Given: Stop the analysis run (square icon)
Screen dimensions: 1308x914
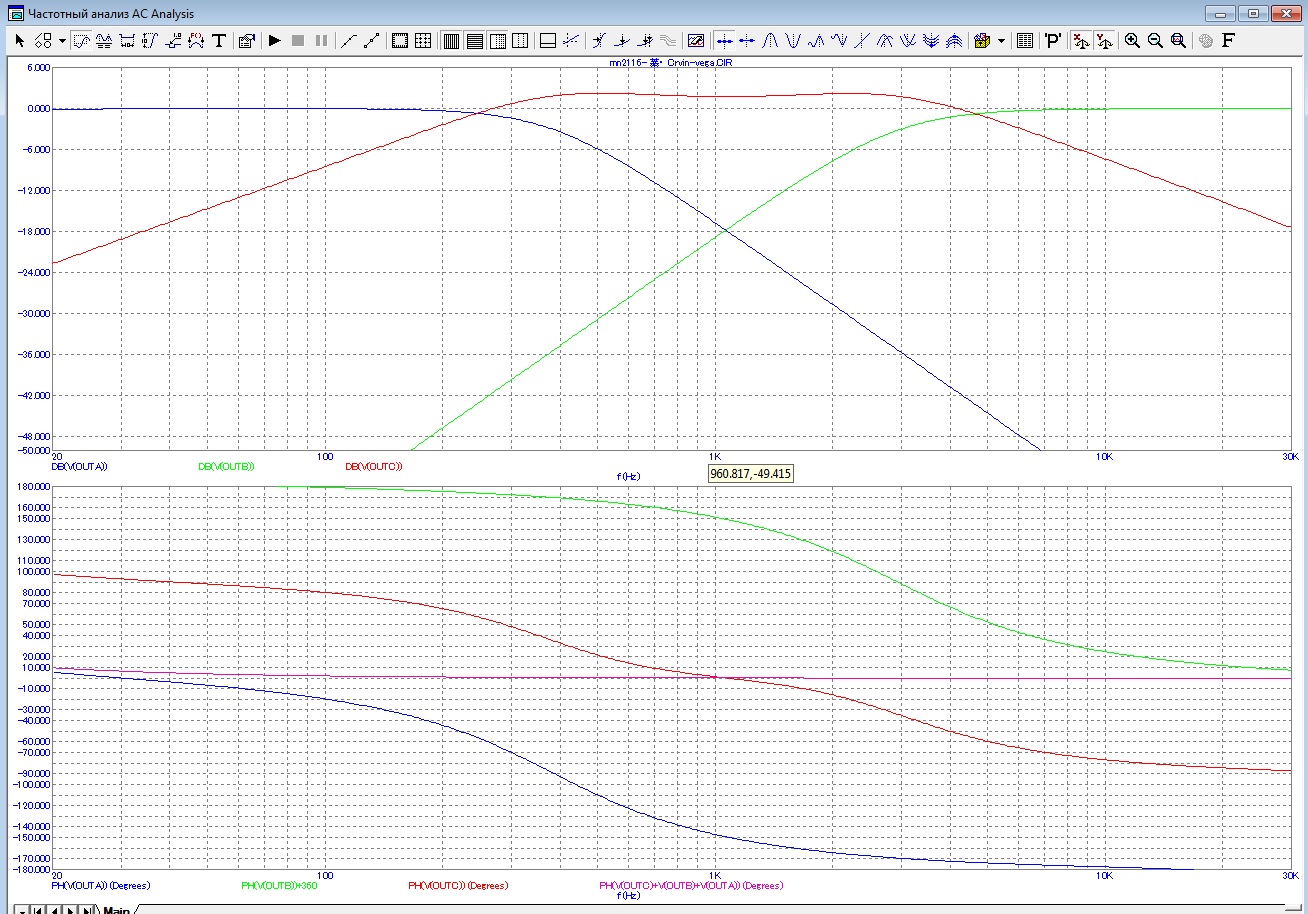Looking at the screenshot, I should click(x=298, y=41).
